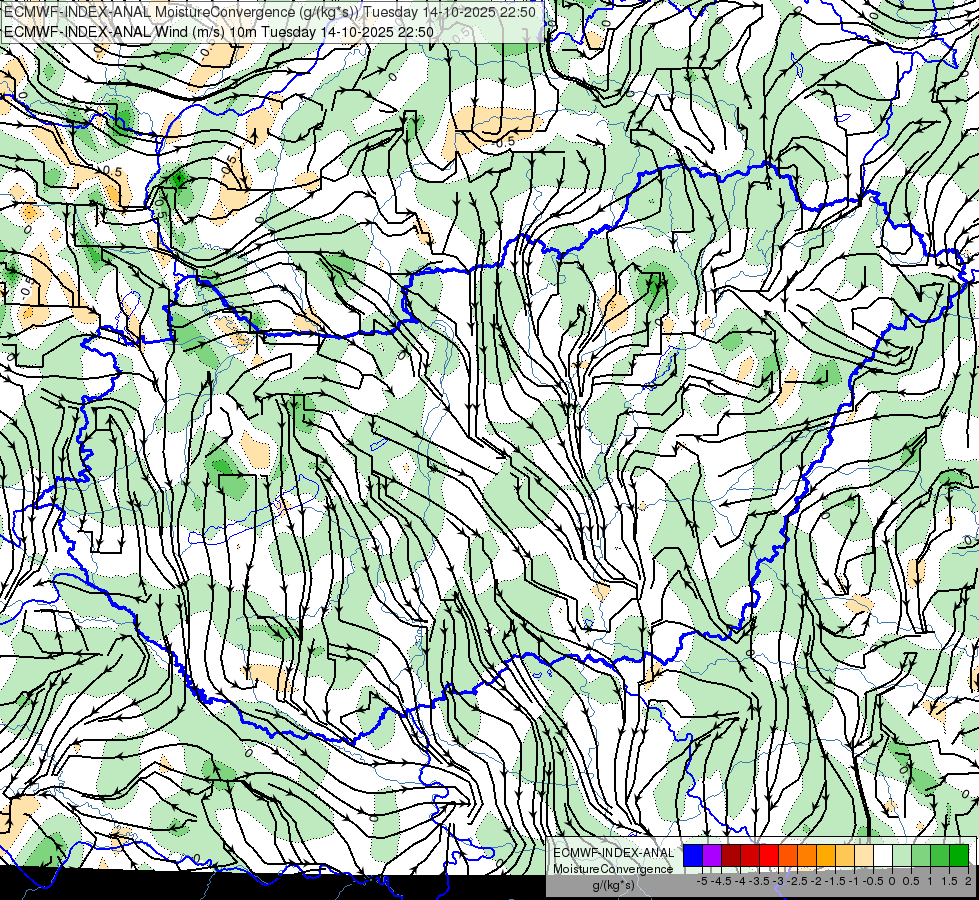Click the -4.5 legend tick value
The height and width of the screenshot is (900, 979).
719,881
